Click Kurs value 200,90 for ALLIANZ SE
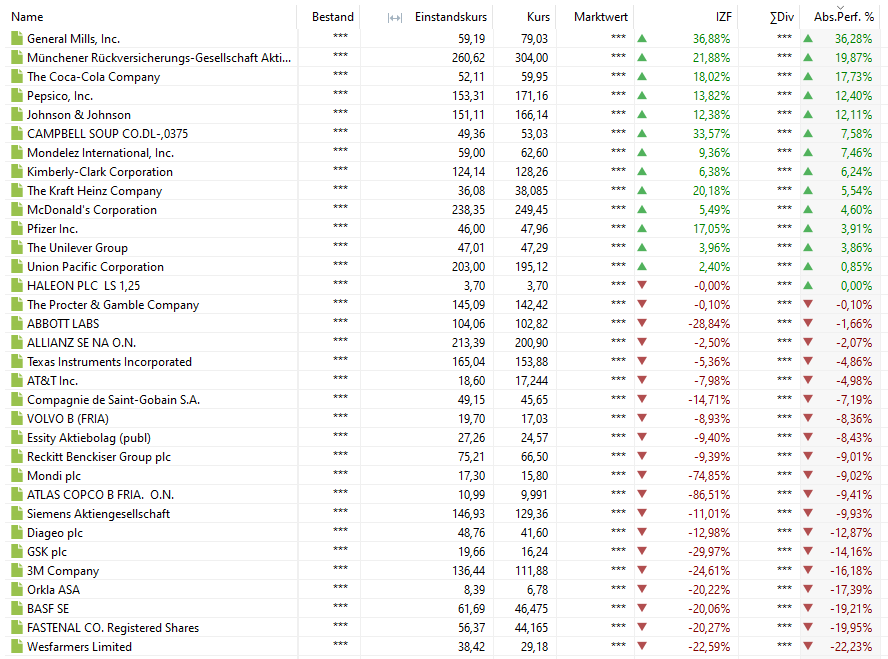The width and height of the screenshot is (888, 659). click(x=531, y=343)
